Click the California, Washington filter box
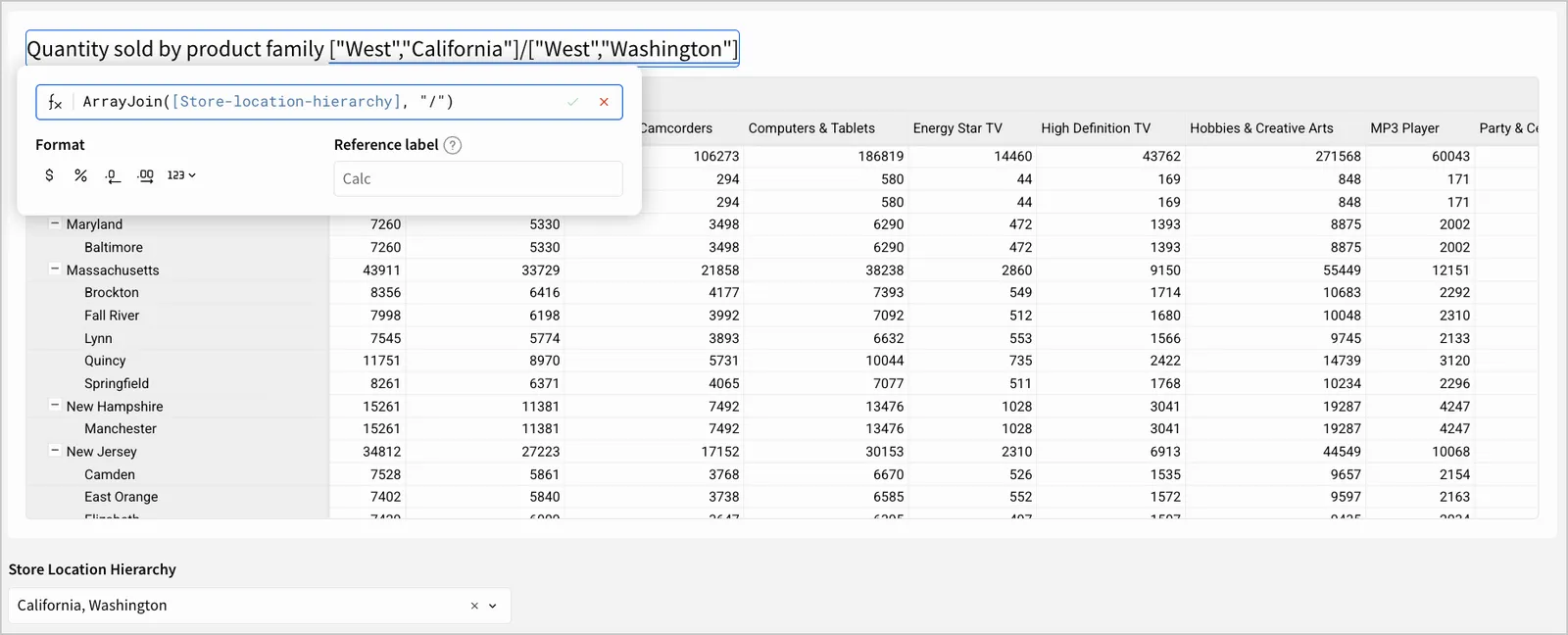1568x635 pixels. [259, 606]
